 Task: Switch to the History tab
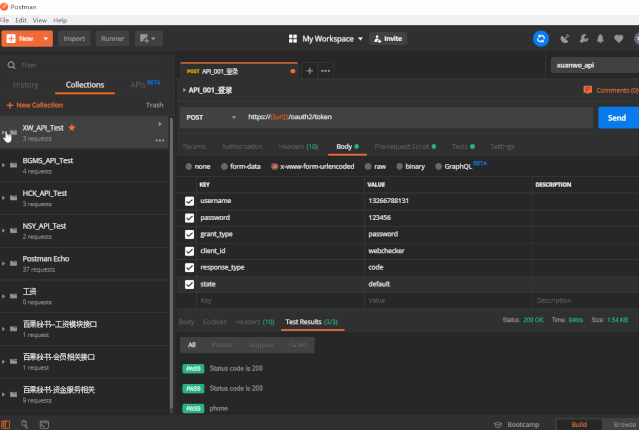click(x=25, y=85)
